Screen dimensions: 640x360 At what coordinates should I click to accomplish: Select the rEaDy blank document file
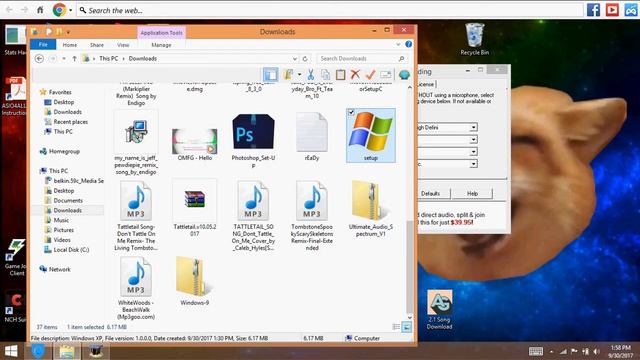pos(312,137)
